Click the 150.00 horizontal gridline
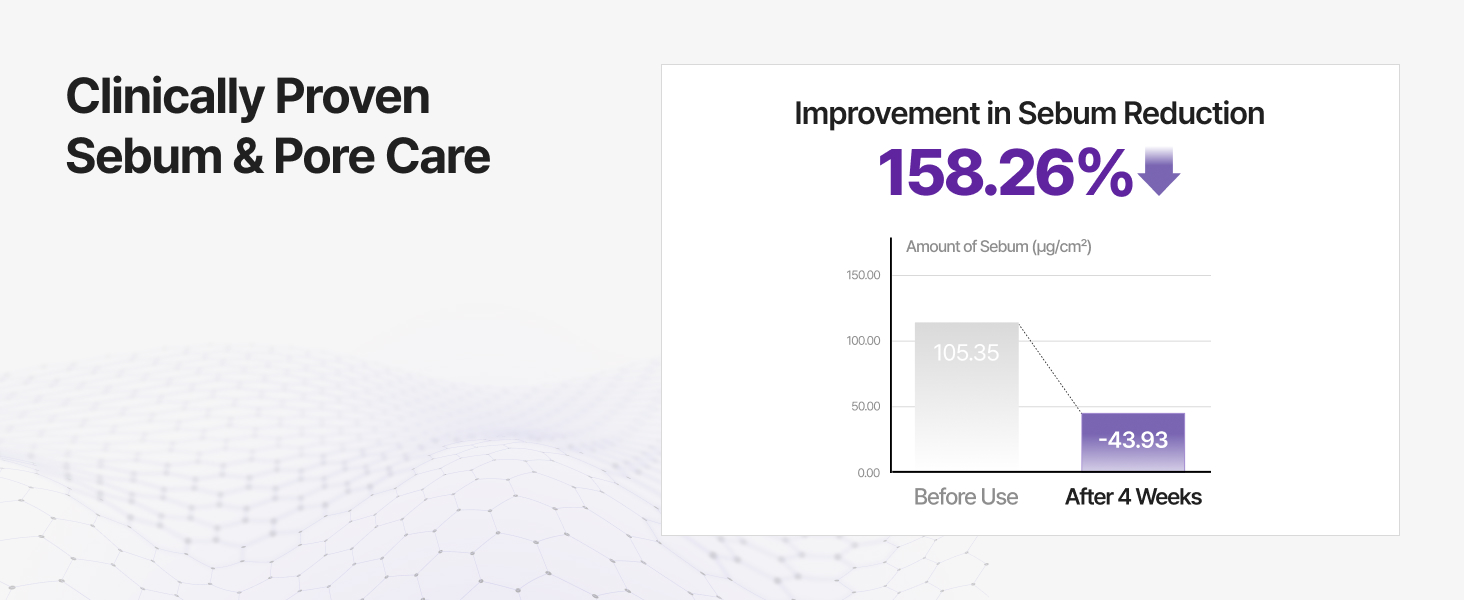 pyautogui.click(x=1050, y=275)
